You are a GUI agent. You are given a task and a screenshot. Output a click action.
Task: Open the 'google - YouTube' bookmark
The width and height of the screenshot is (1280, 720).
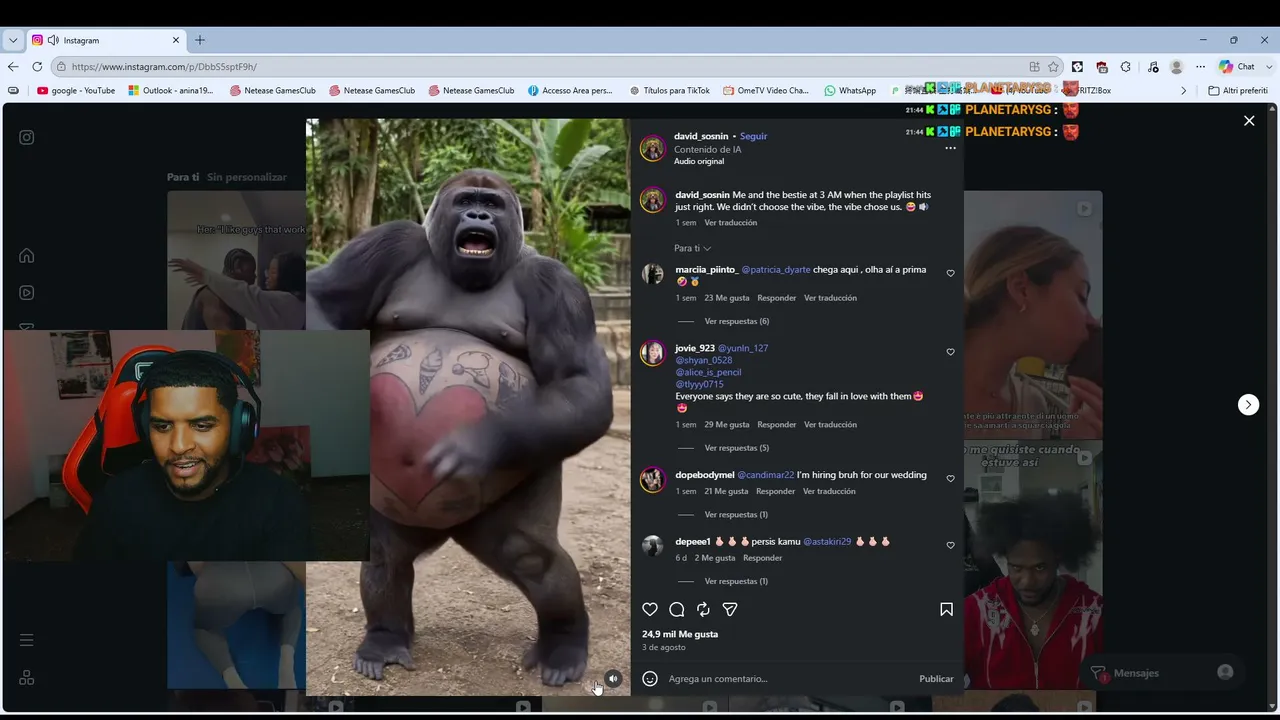(76, 90)
